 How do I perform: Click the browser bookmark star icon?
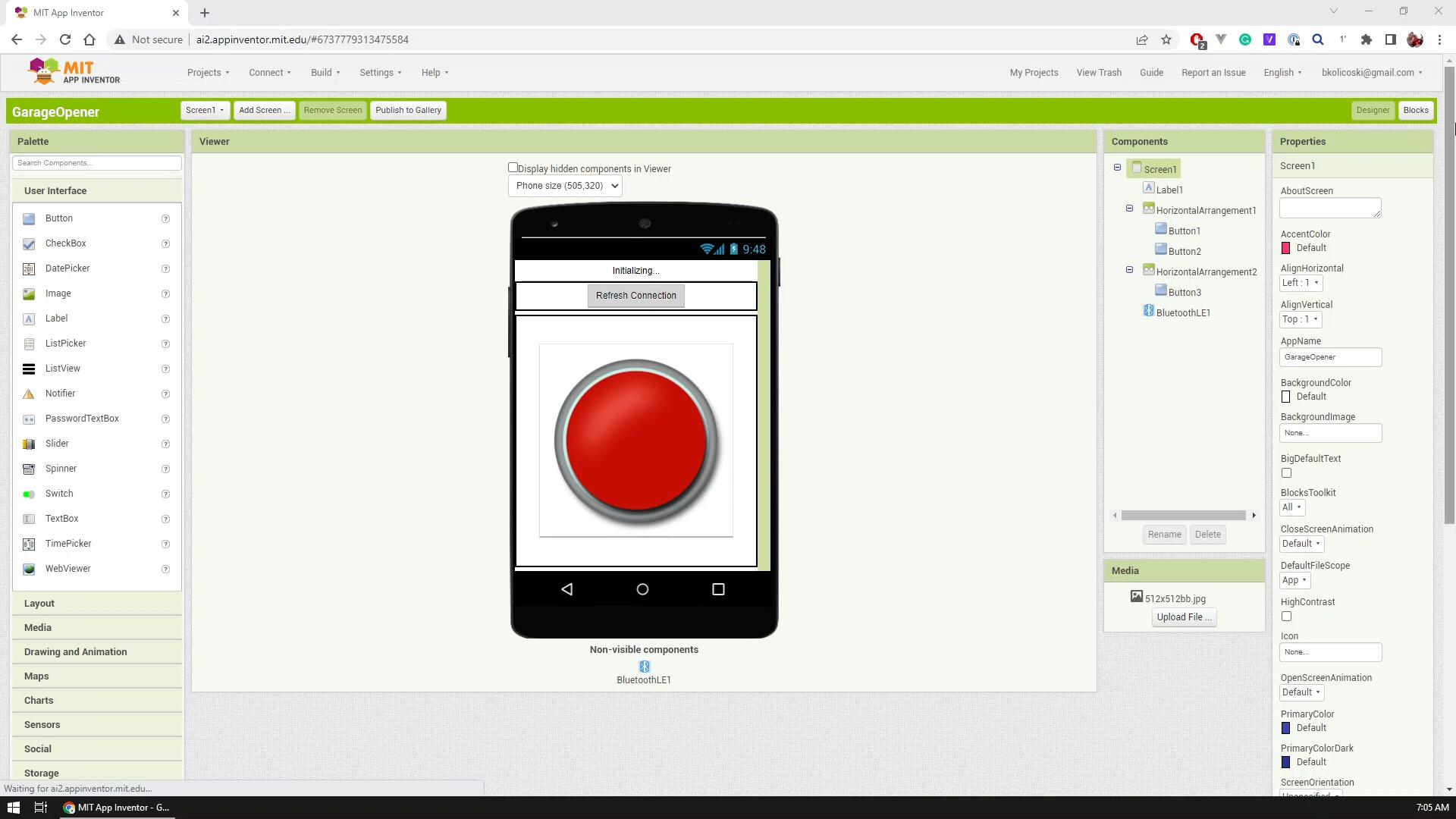tap(1166, 39)
